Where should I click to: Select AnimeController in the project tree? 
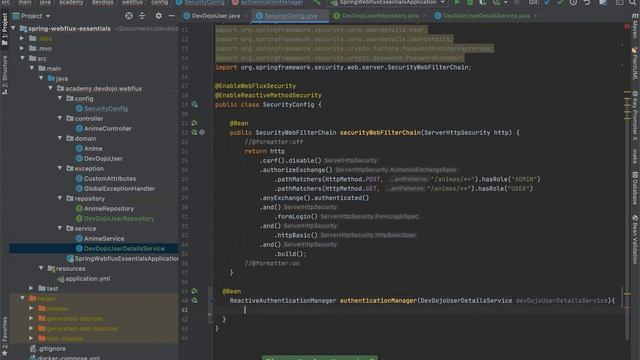click(108, 129)
